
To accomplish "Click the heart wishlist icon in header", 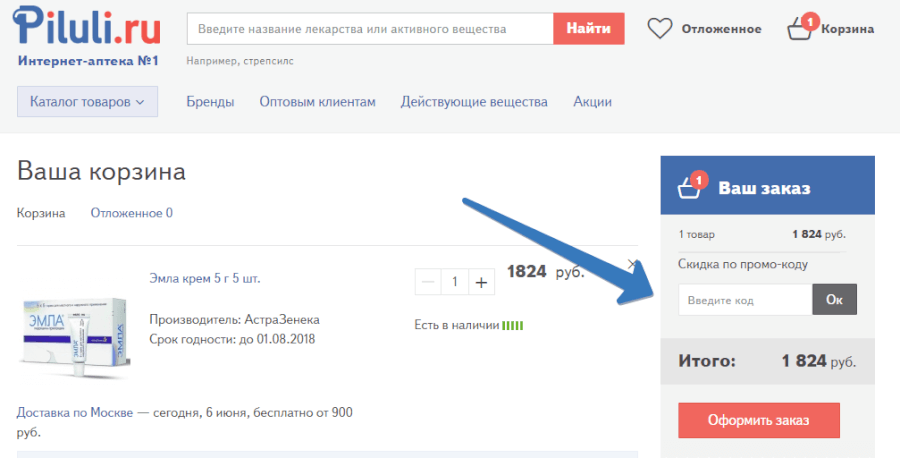I will point(660,28).
